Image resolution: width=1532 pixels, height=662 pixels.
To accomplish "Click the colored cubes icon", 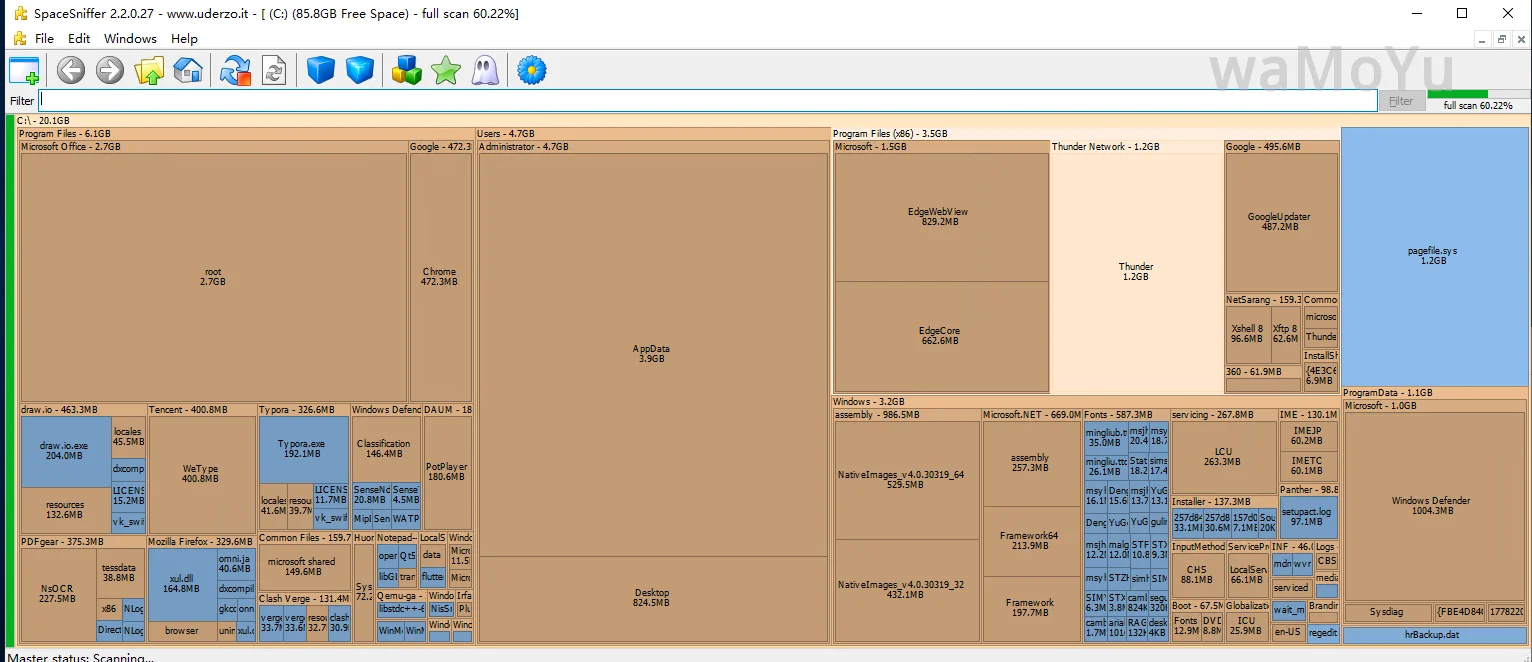I will click(407, 70).
